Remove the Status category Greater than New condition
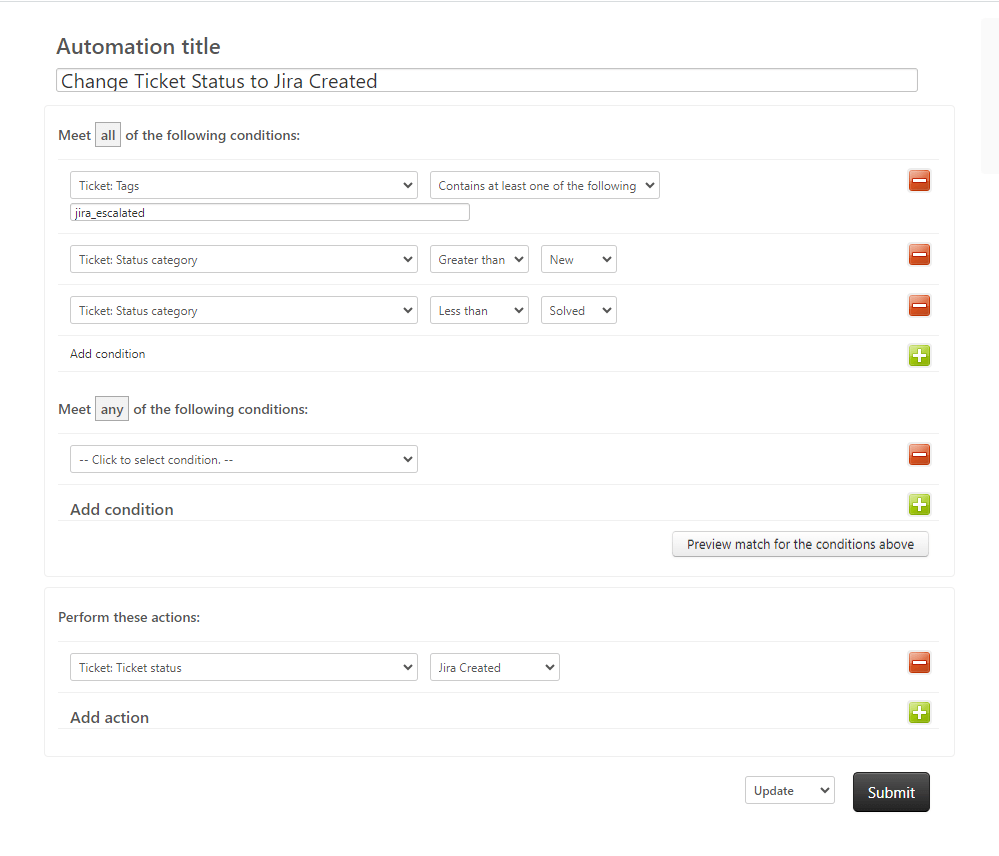The image size is (999, 856). pos(919,254)
